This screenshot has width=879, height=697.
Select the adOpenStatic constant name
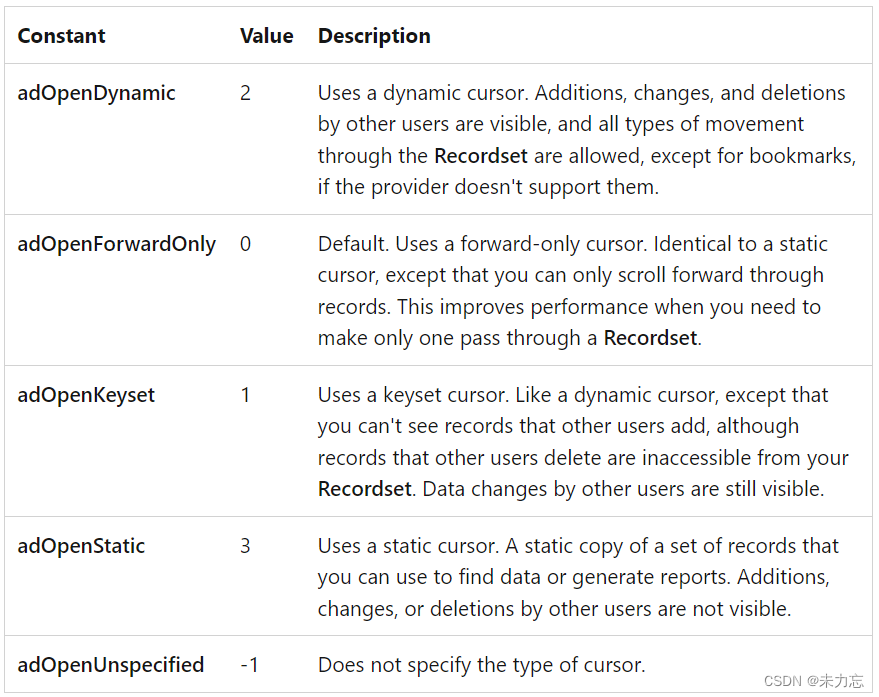click(x=81, y=546)
